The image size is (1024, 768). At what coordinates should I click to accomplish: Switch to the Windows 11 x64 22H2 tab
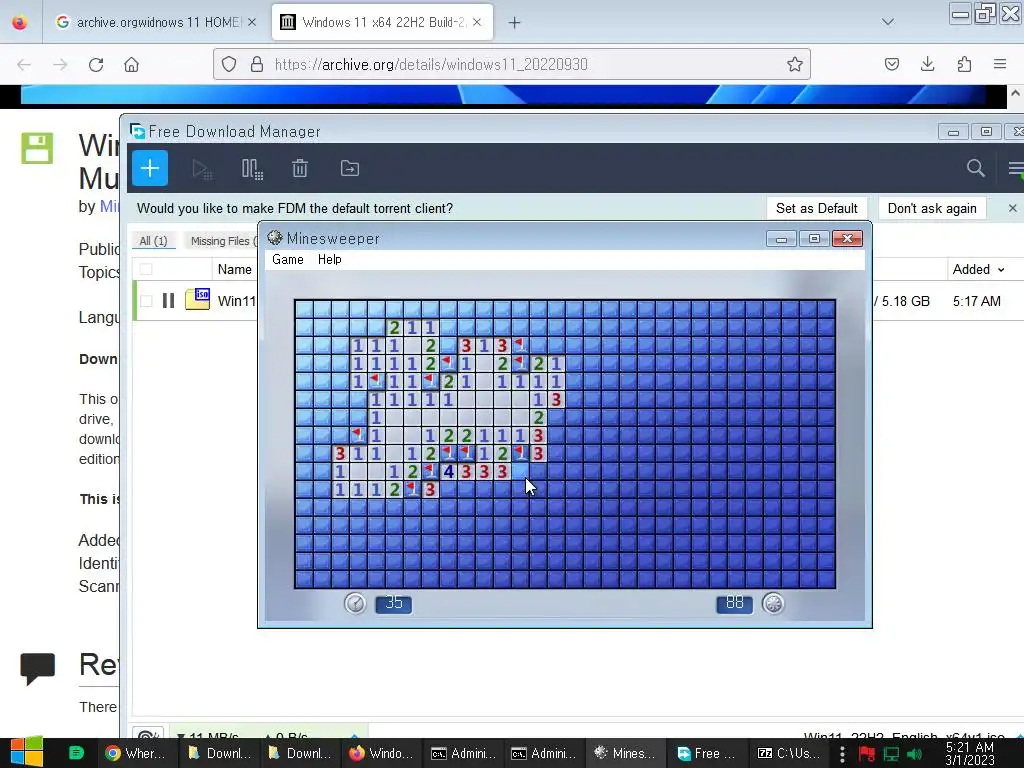pos(382,22)
